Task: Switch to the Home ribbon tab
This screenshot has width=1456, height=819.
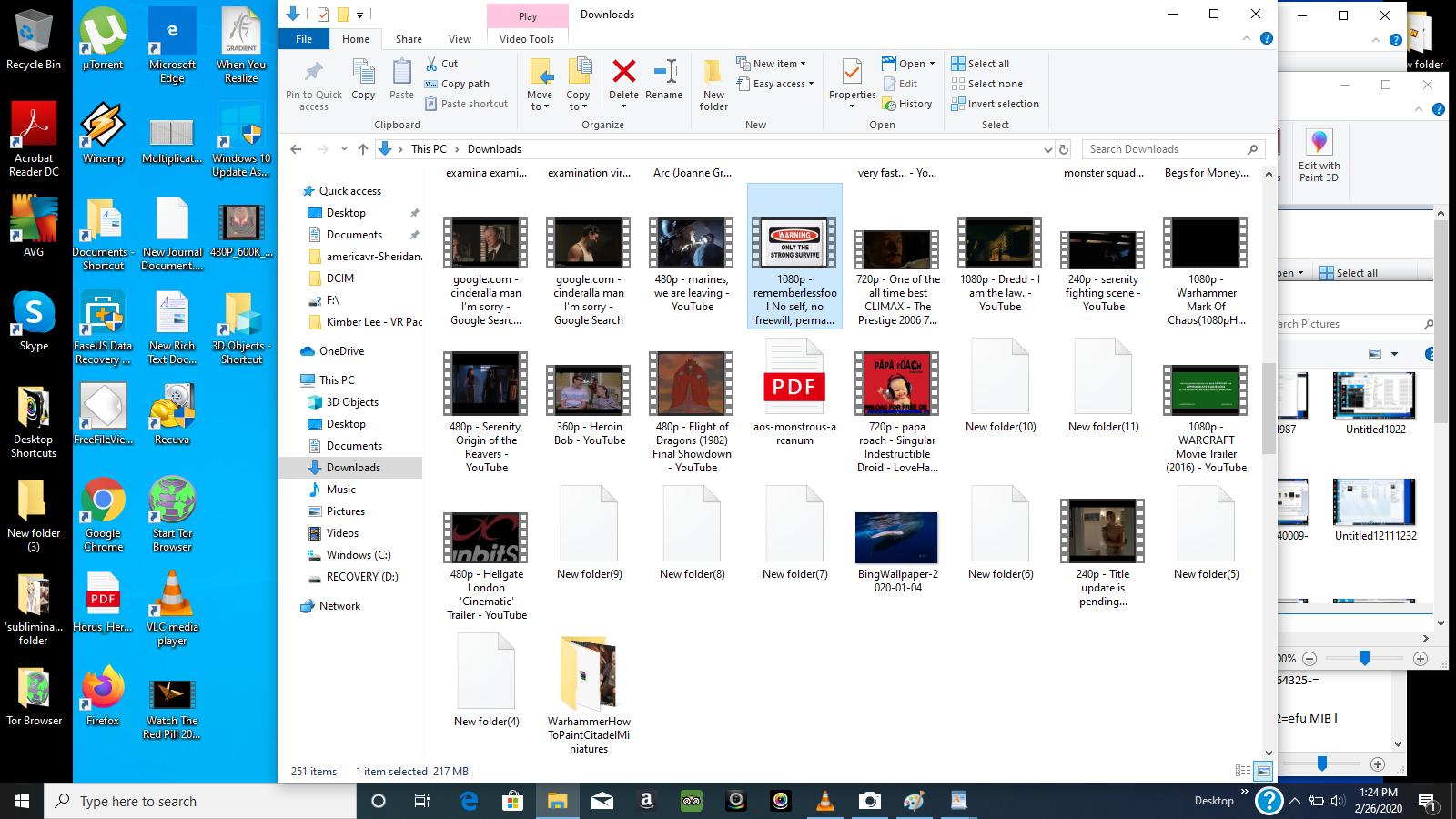Action: (x=356, y=39)
